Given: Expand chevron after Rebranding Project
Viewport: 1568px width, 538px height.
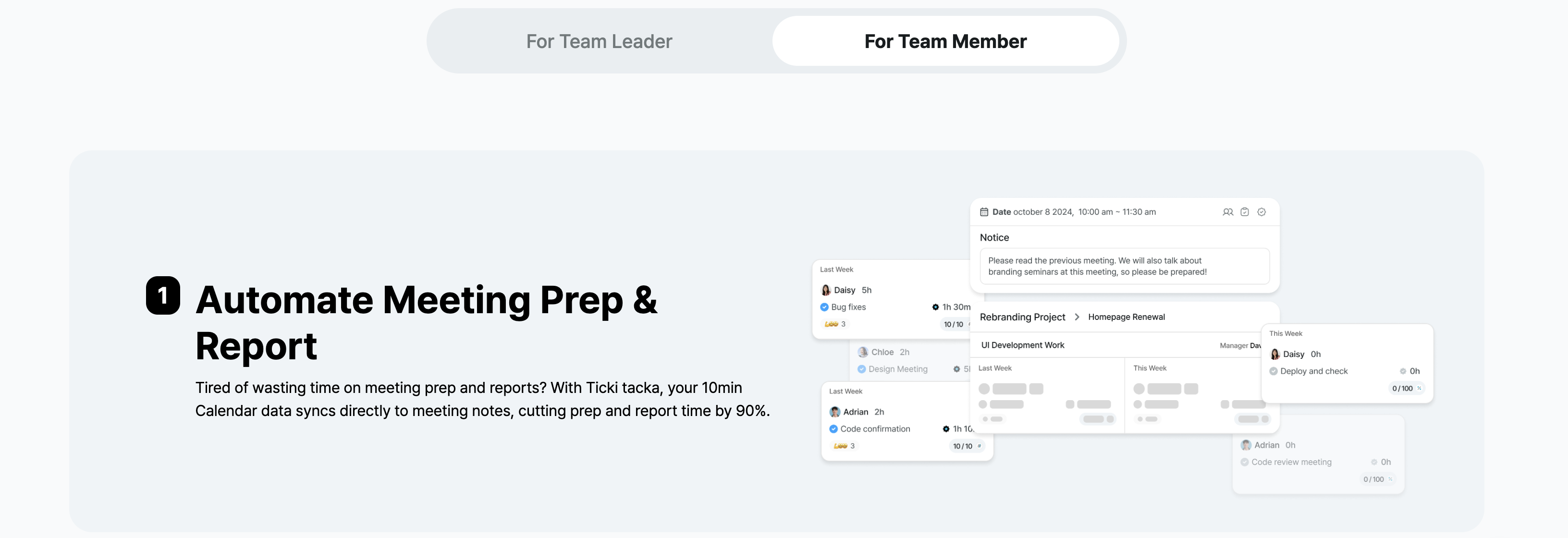Looking at the screenshot, I should coord(1077,317).
